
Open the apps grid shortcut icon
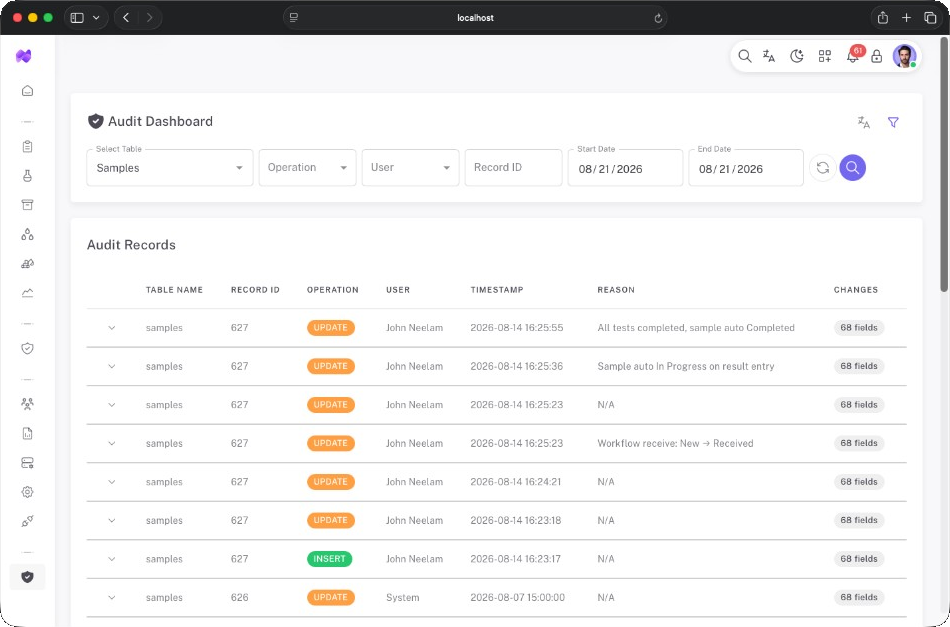[x=825, y=56]
